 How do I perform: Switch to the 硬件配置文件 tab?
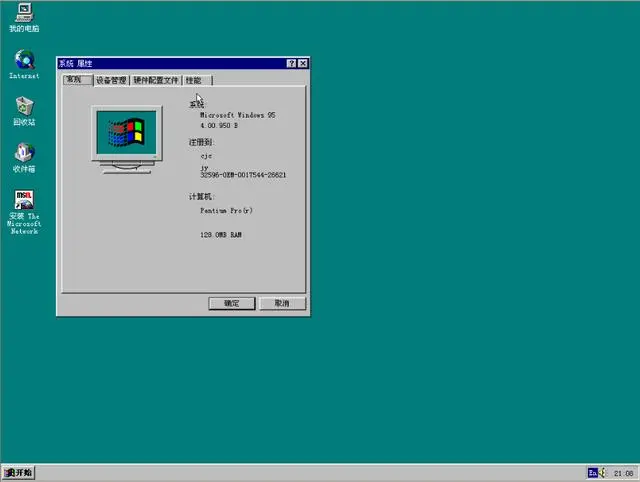(156, 80)
